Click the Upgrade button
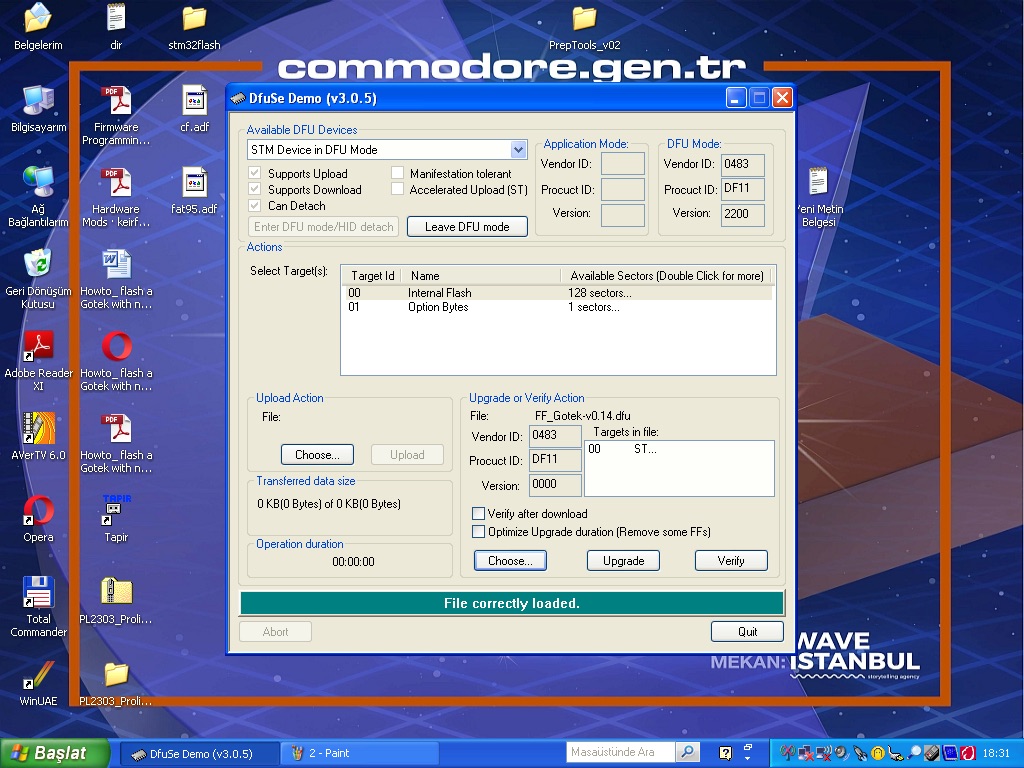The image size is (1024, 768). (x=623, y=561)
